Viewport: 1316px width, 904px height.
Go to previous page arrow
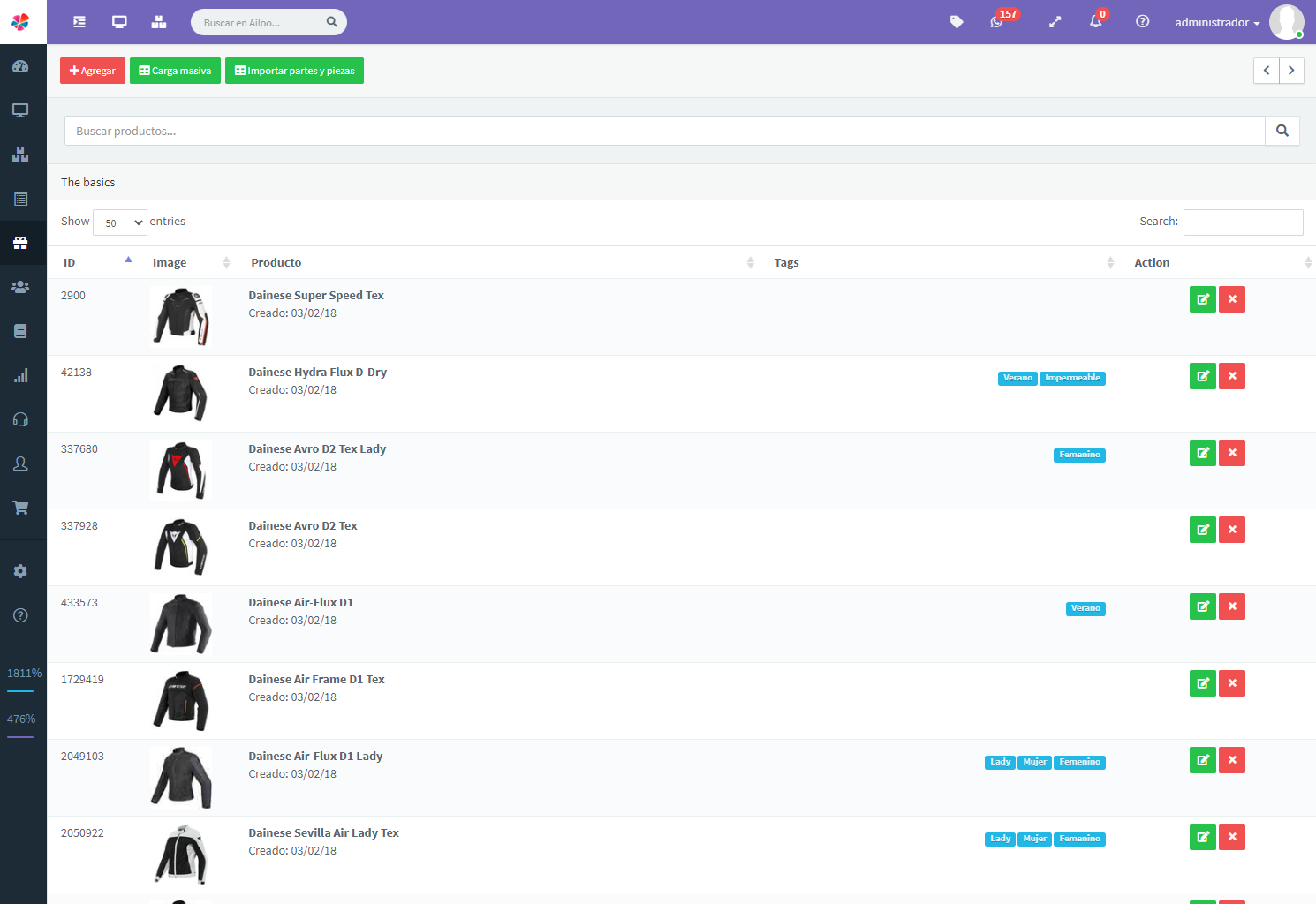(1267, 71)
